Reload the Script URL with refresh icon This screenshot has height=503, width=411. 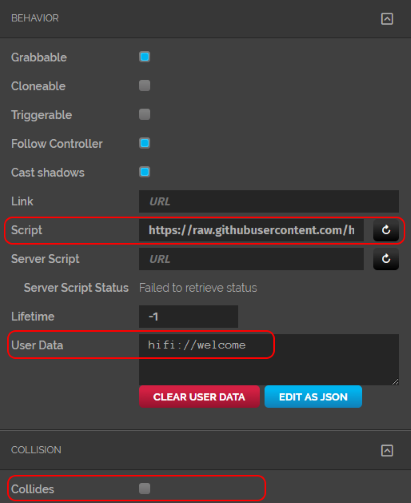coord(386,230)
